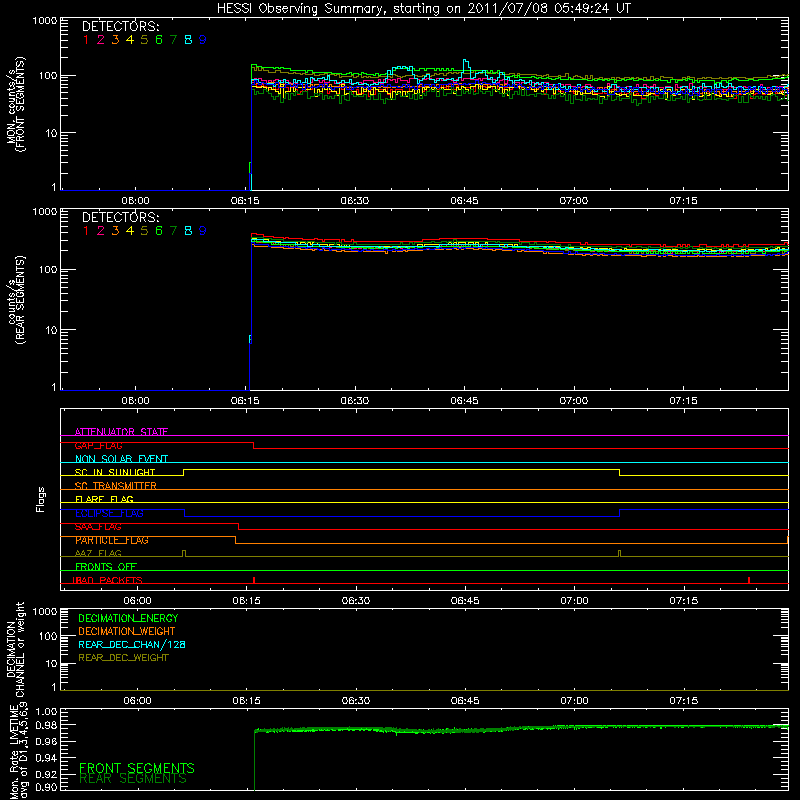Click the REAR SEGMENTS livetime legend label

coord(133,779)
